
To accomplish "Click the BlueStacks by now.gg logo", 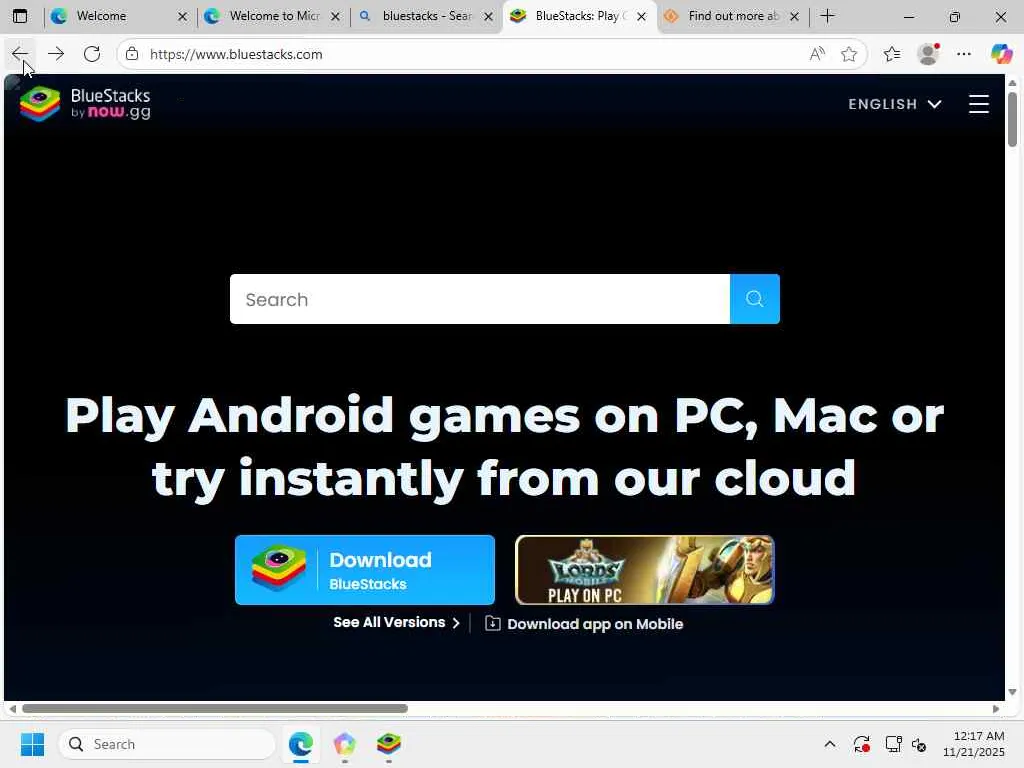I will pos(86,104).
